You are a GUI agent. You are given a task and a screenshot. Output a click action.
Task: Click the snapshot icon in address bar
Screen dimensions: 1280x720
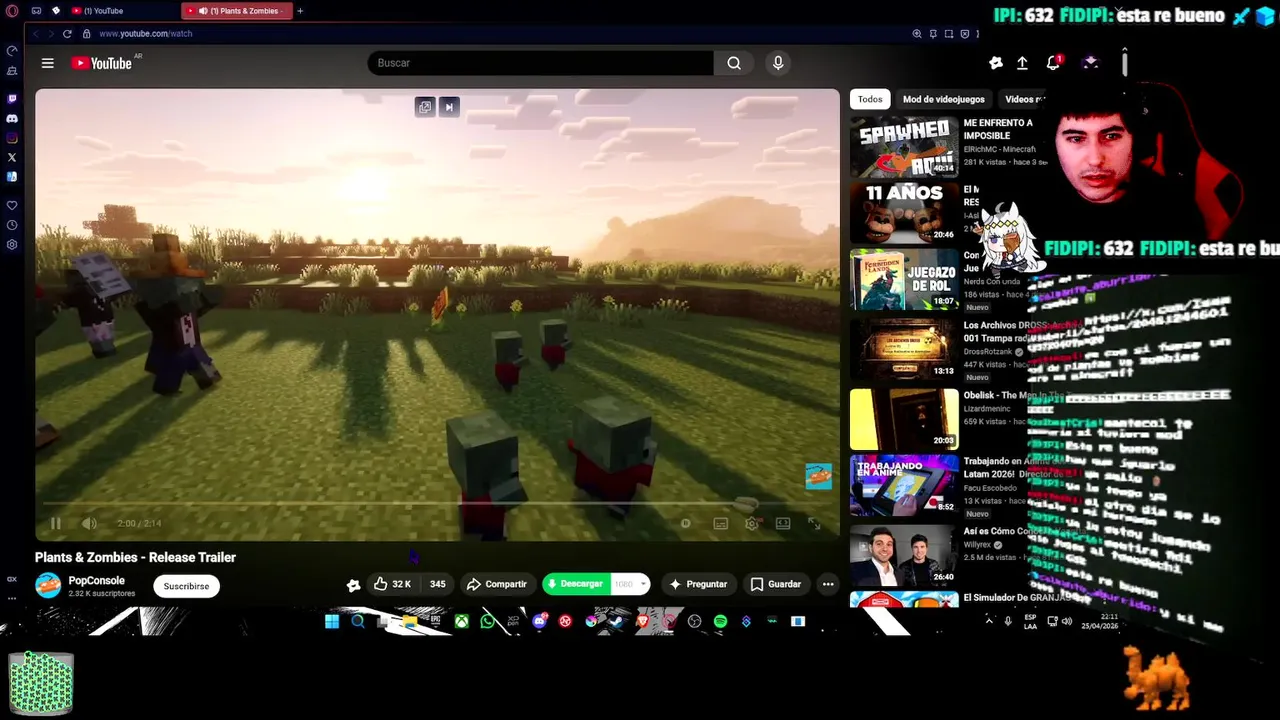[x=949, y=34]
